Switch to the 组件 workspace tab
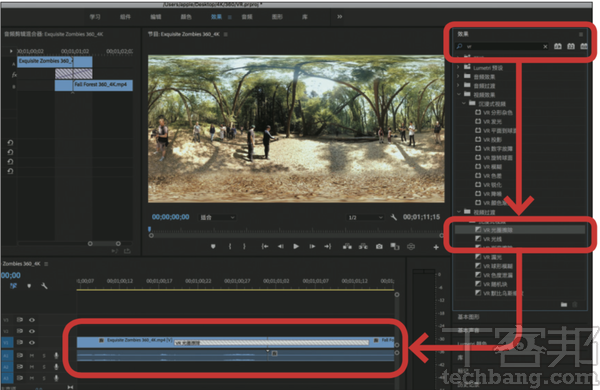The width and height of the screenshot is (600, 390). point(125,16)
